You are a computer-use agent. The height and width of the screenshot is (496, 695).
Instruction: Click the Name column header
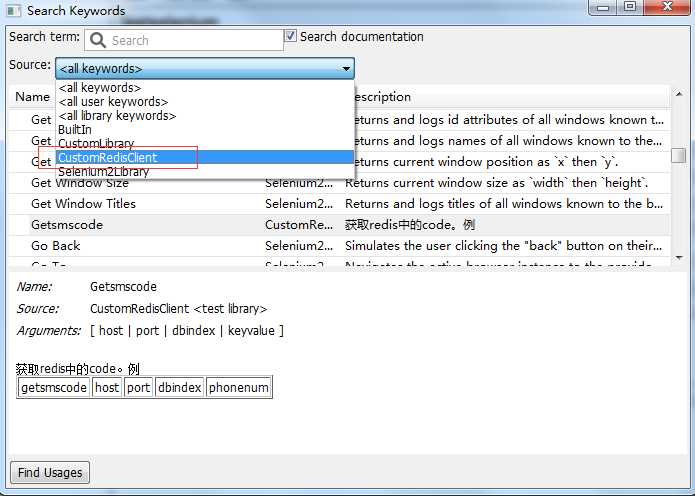tap(32, 97)
